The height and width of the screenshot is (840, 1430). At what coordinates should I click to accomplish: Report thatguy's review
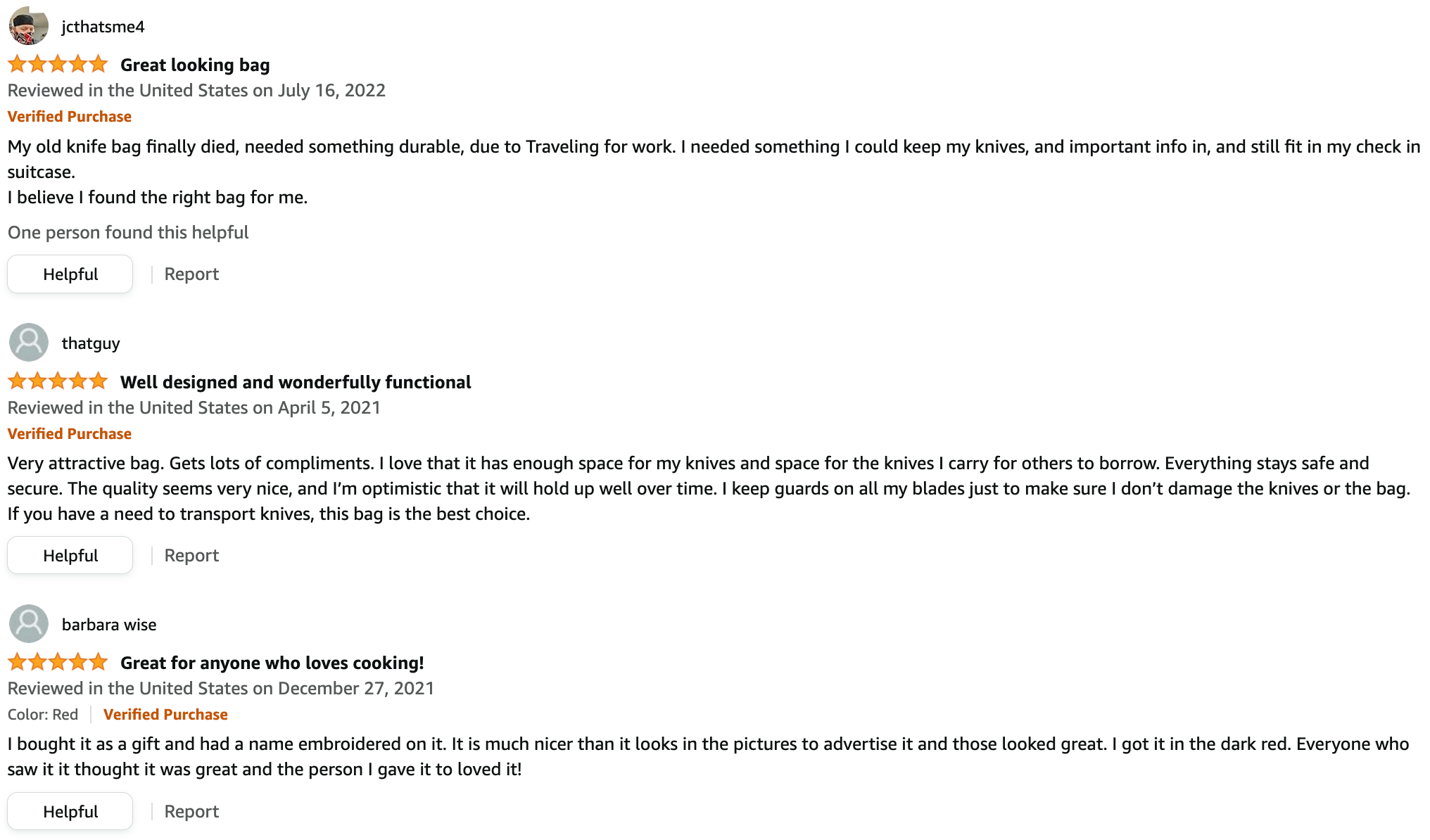(191, 556)
